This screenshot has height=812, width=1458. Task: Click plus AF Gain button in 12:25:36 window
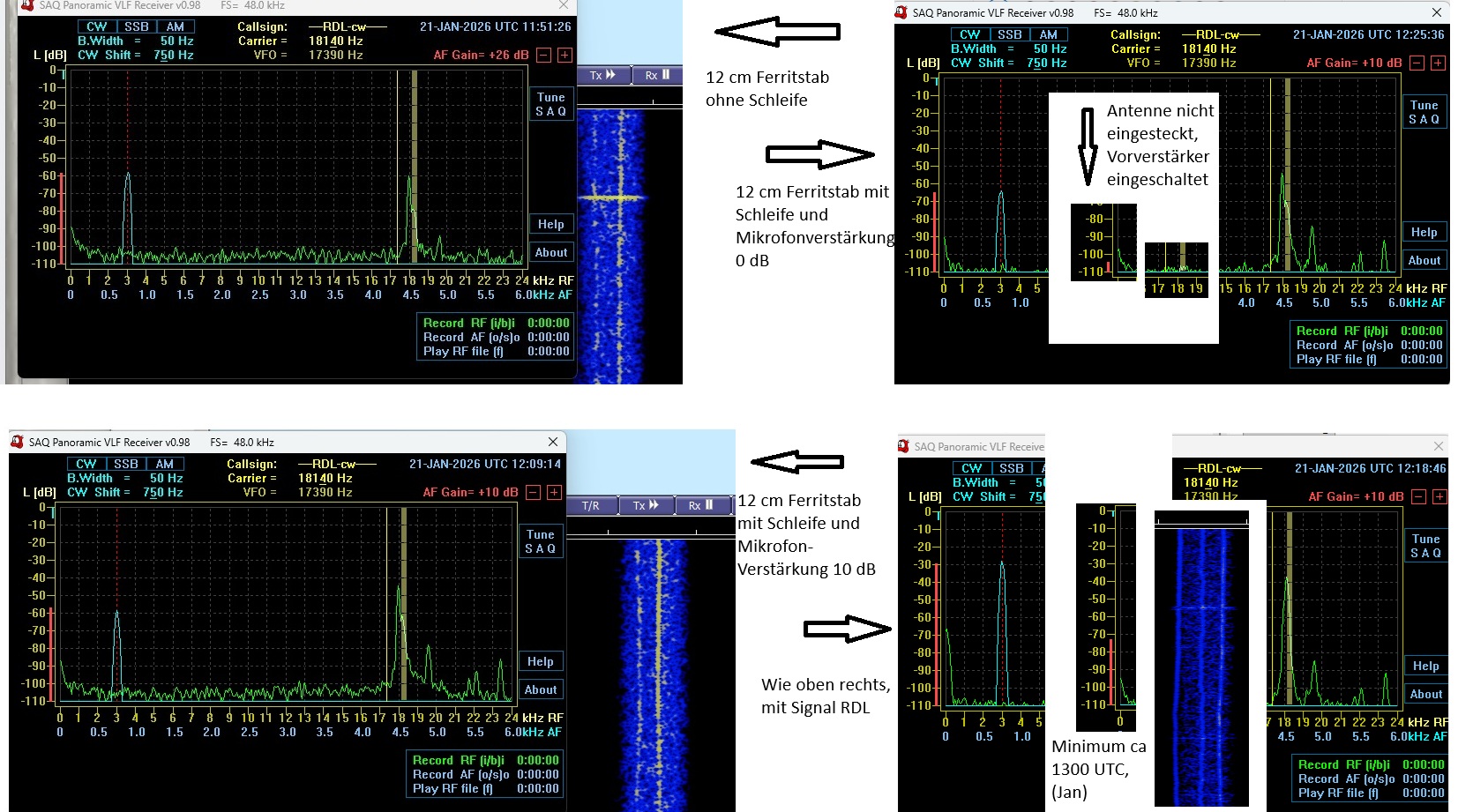tap(1439, 63)
